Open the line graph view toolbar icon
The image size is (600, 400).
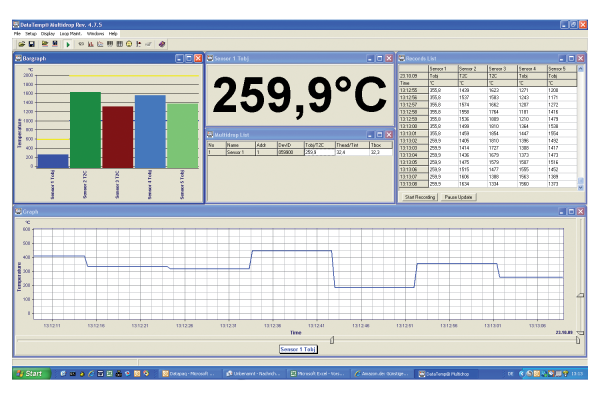point(100,44)
